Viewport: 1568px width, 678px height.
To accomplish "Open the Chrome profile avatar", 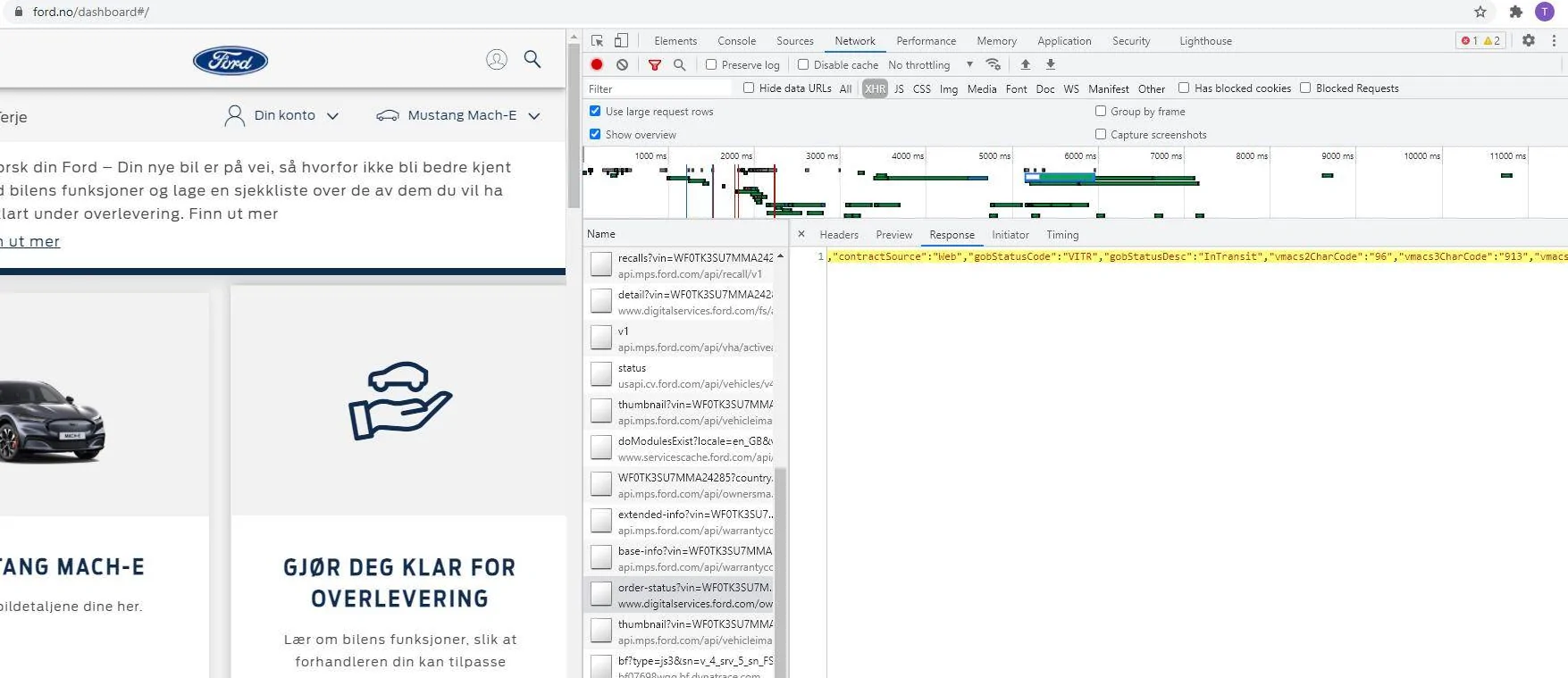I will pyautogui.click(x=1544, y=12).
